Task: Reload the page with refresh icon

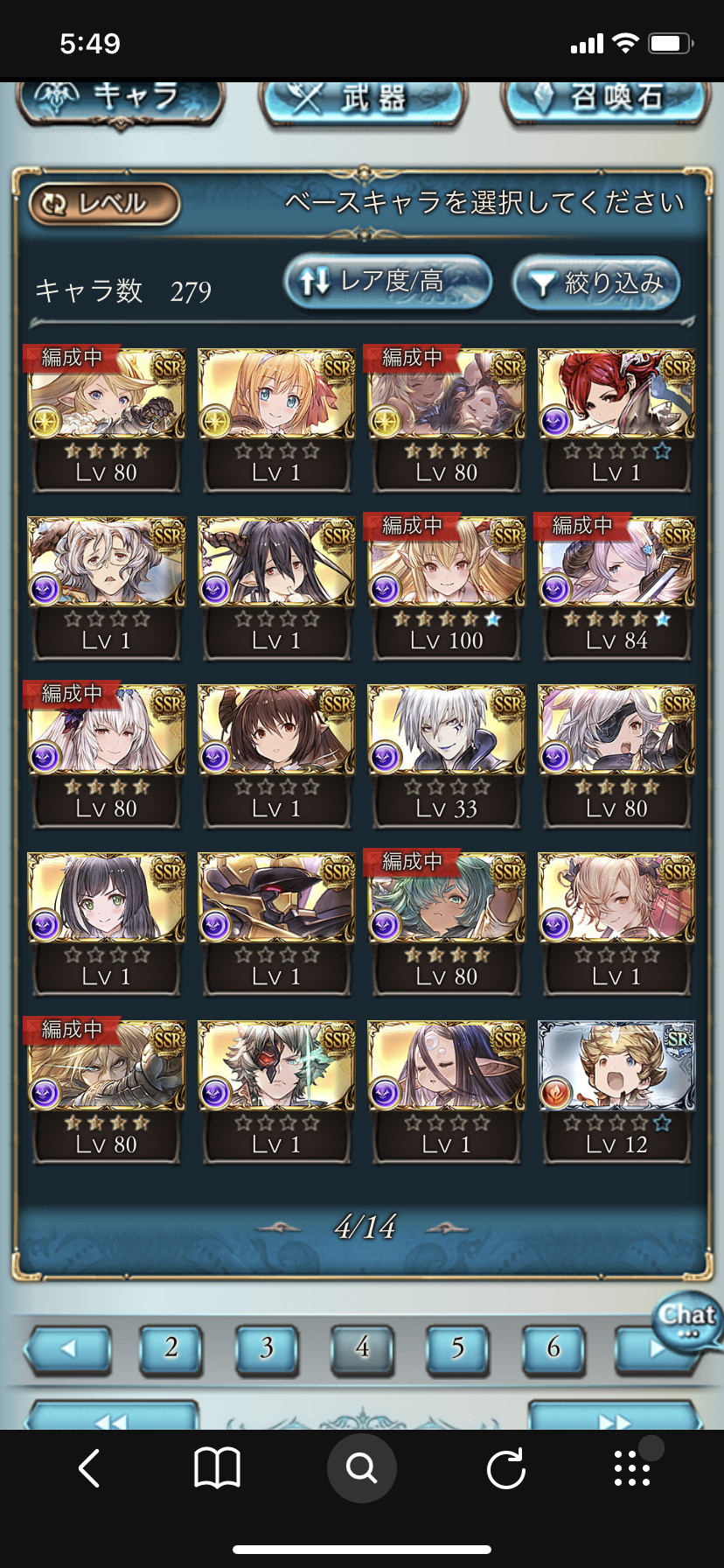Action: click(x=505, y=1467)
